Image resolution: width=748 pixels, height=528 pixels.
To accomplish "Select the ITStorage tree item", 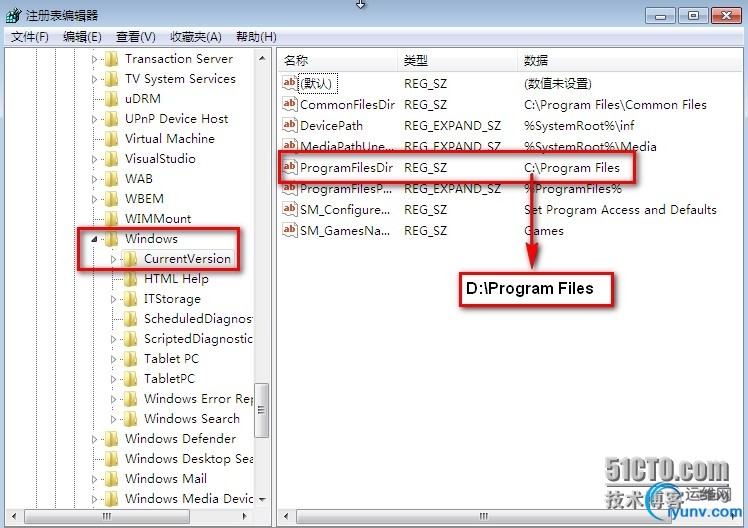I will coord(172,299).
